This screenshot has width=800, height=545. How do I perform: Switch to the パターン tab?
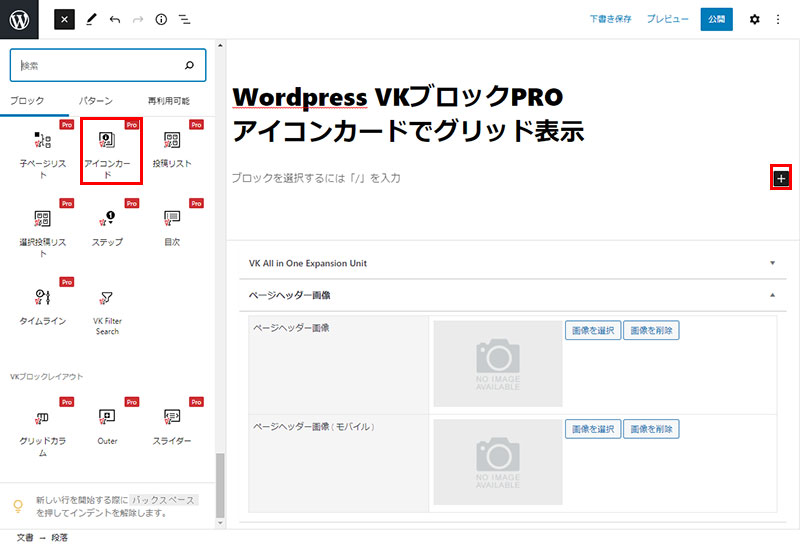click(x=95, y=101)
